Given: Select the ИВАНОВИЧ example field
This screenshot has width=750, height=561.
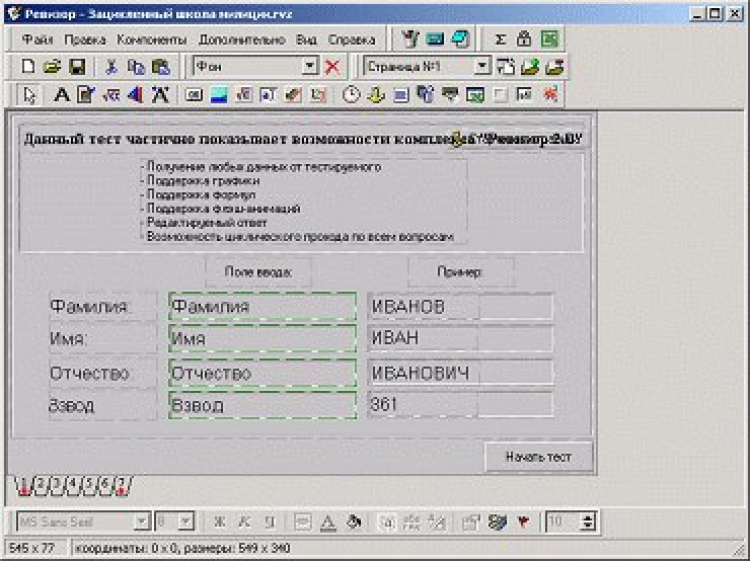Looking at the screenshot, I should pos(460,373).
